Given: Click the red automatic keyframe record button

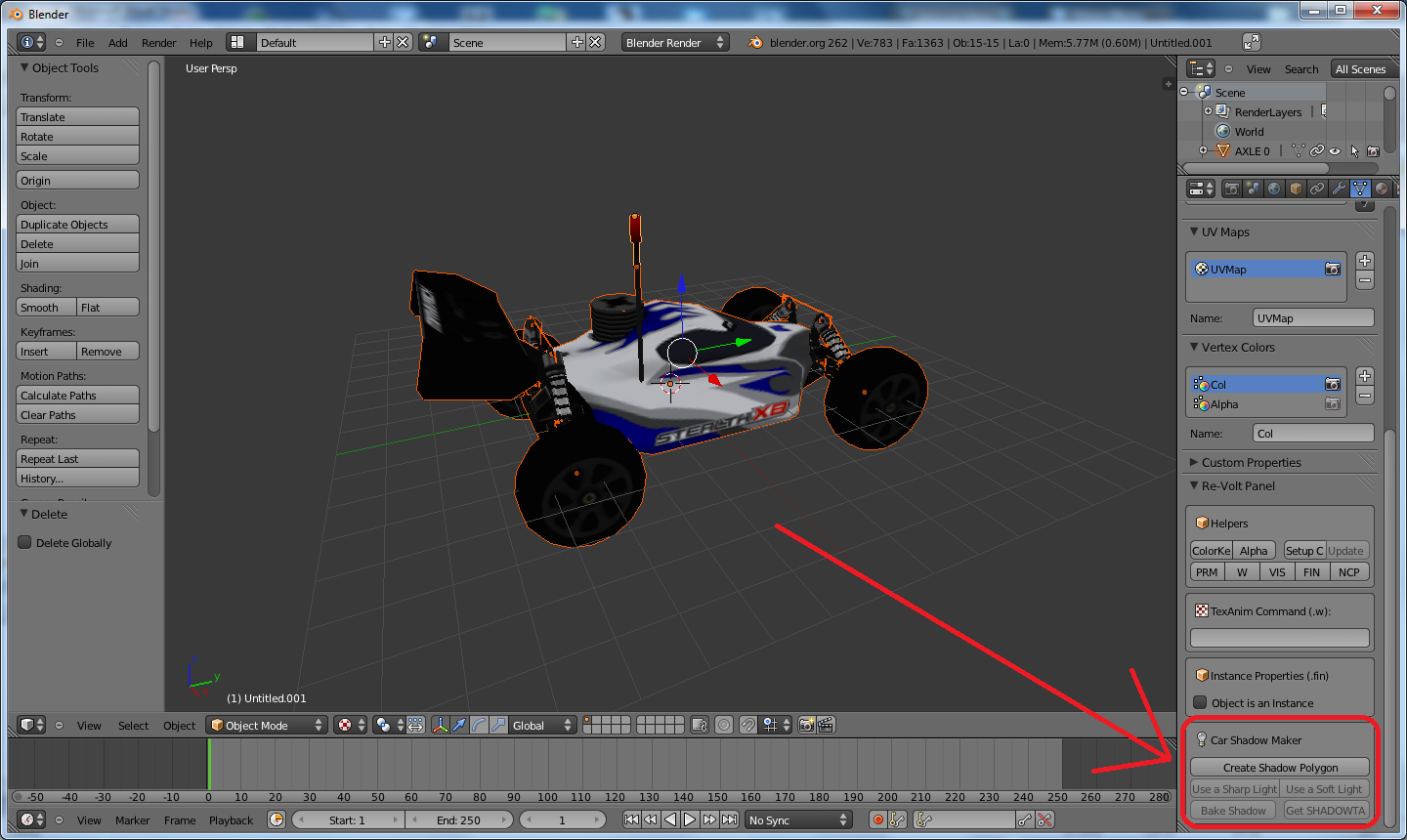Looking at the screenshot, I should [x=878, y=819].
